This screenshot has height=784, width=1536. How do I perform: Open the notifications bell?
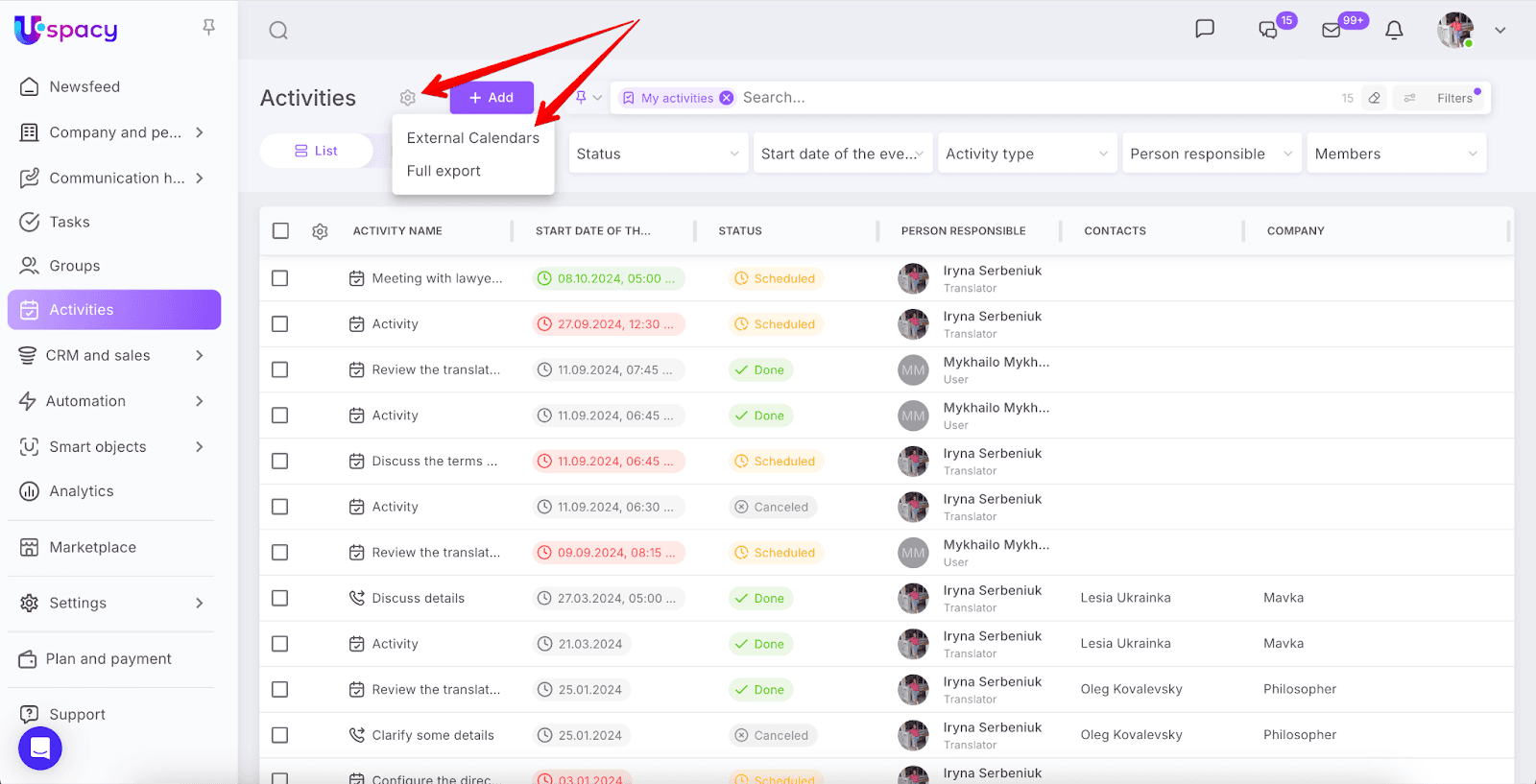coord(1394,31)
